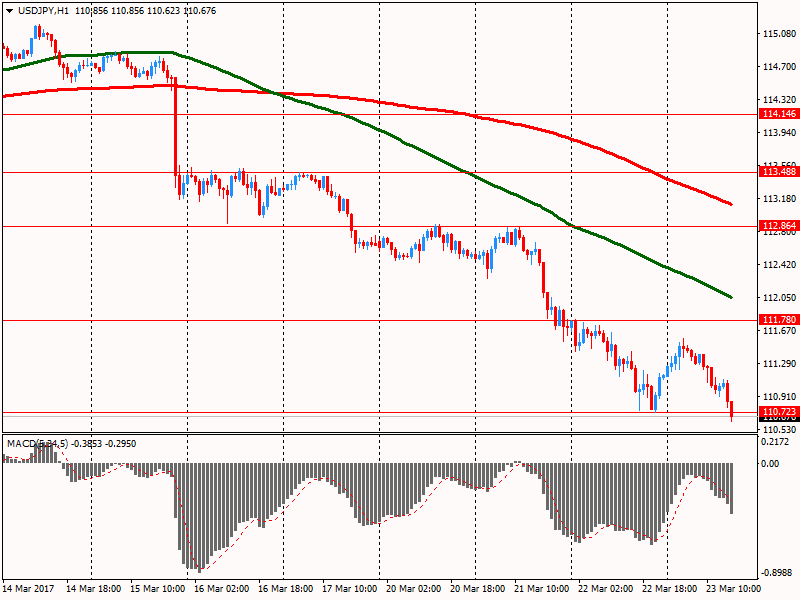Click the 22 Mar 18:00 time label
The height and width of the screenshot is (600, 800).
point(670,589)
